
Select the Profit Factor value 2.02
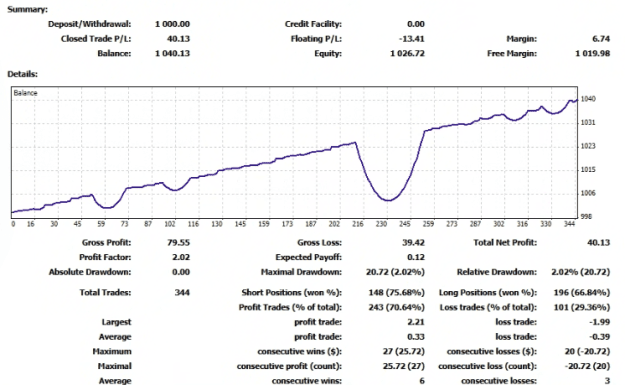pos(181,257)
